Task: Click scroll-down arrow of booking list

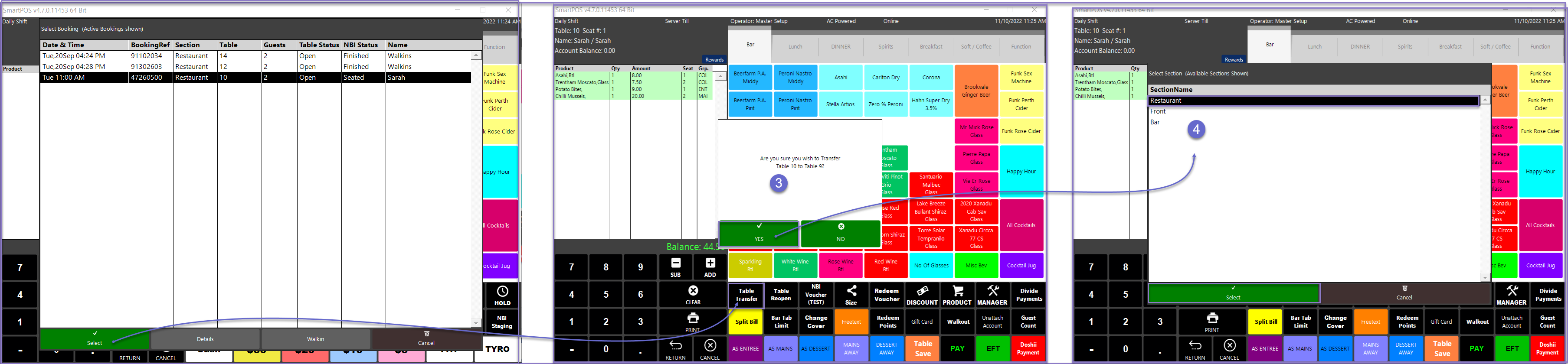Action: click(476, 323)
